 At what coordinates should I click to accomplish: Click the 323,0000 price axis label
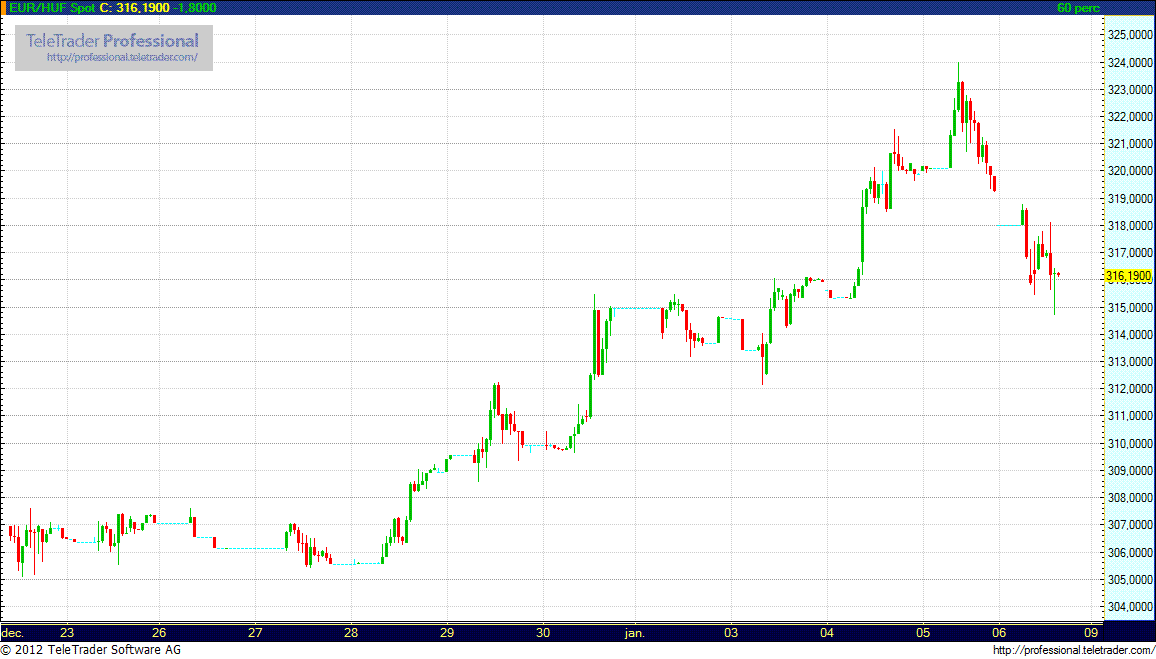pyautogui.click(x=1129, y=89)
